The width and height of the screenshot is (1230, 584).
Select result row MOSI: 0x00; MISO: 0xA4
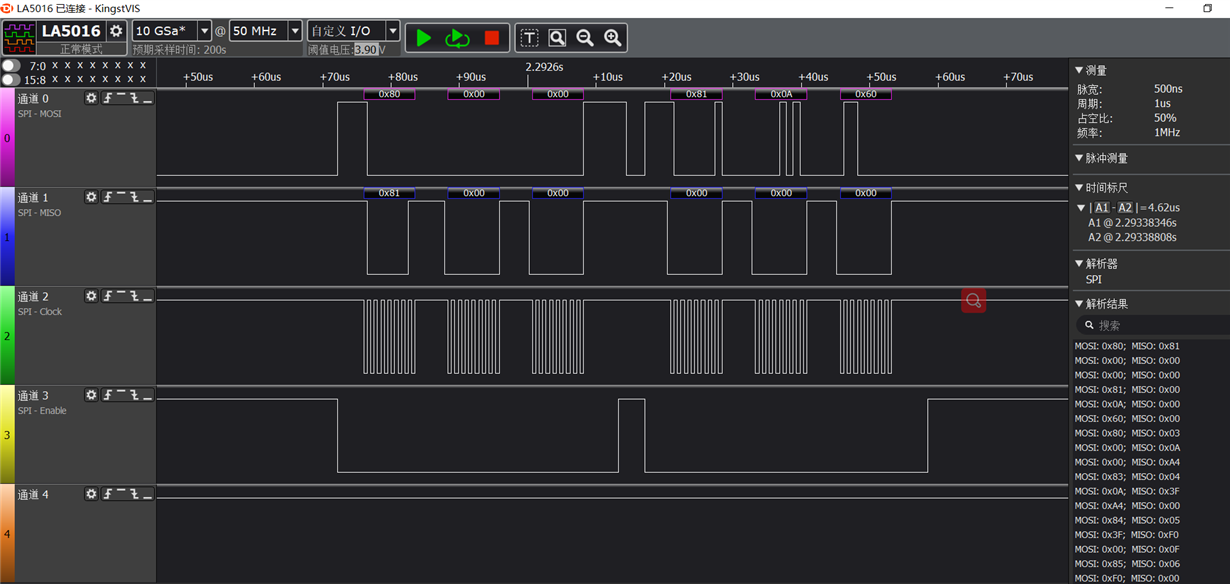coord(1127,462)
